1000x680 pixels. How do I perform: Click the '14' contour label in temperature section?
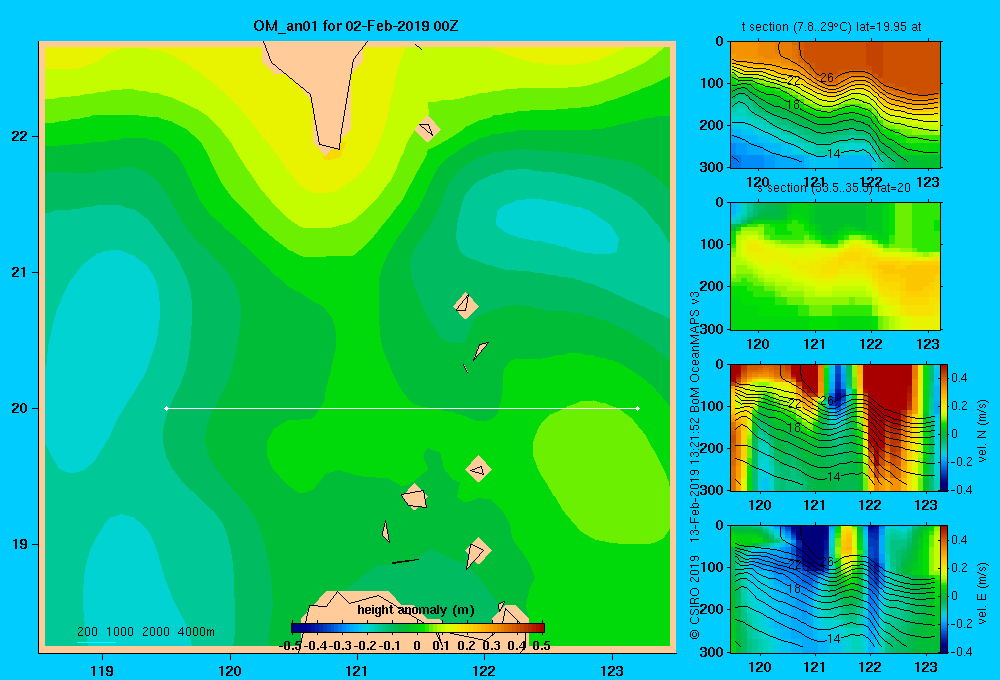(834, 153)
